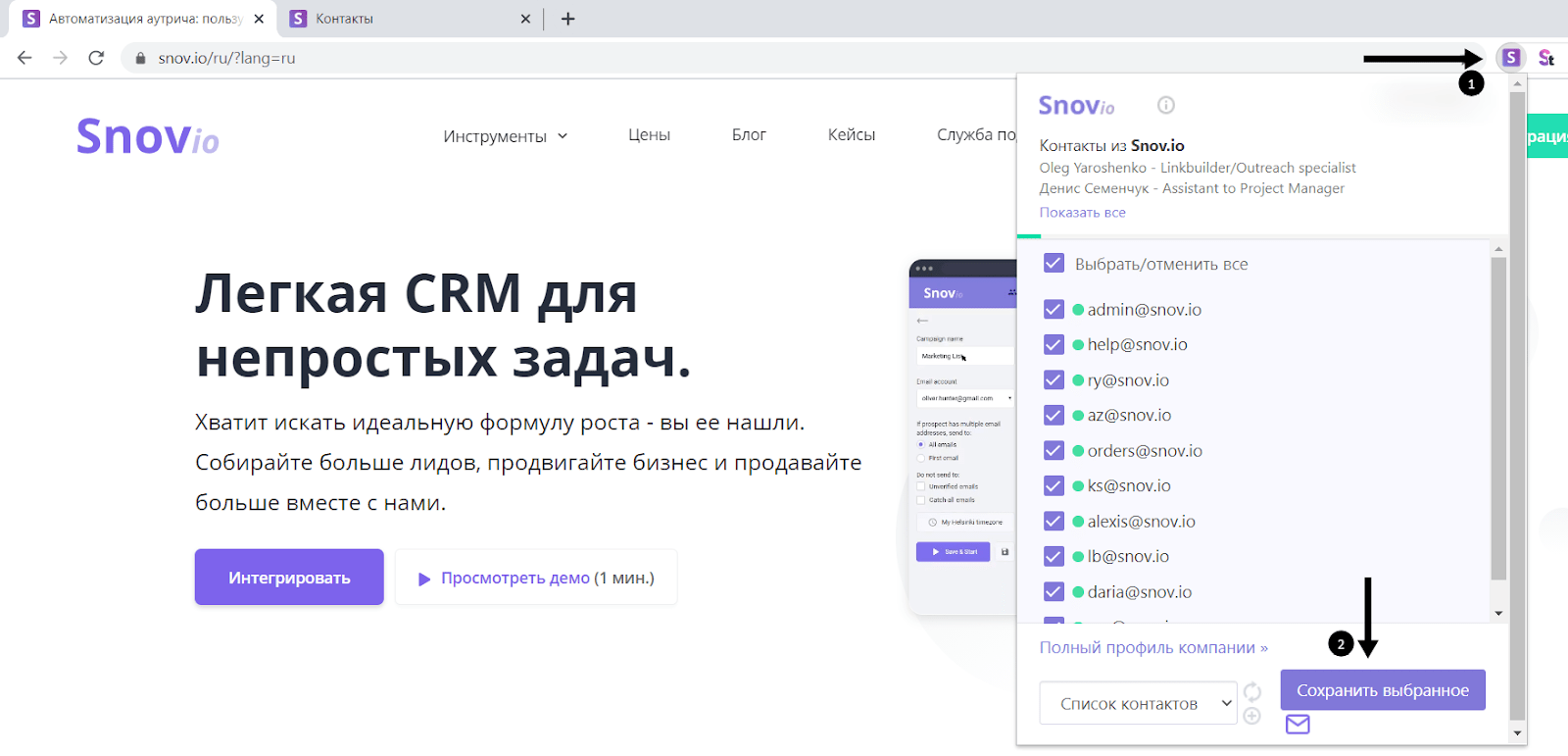The image size is (1568, 756).
Task: Switch to the Контакты browser tab
Action: [402, 19]
